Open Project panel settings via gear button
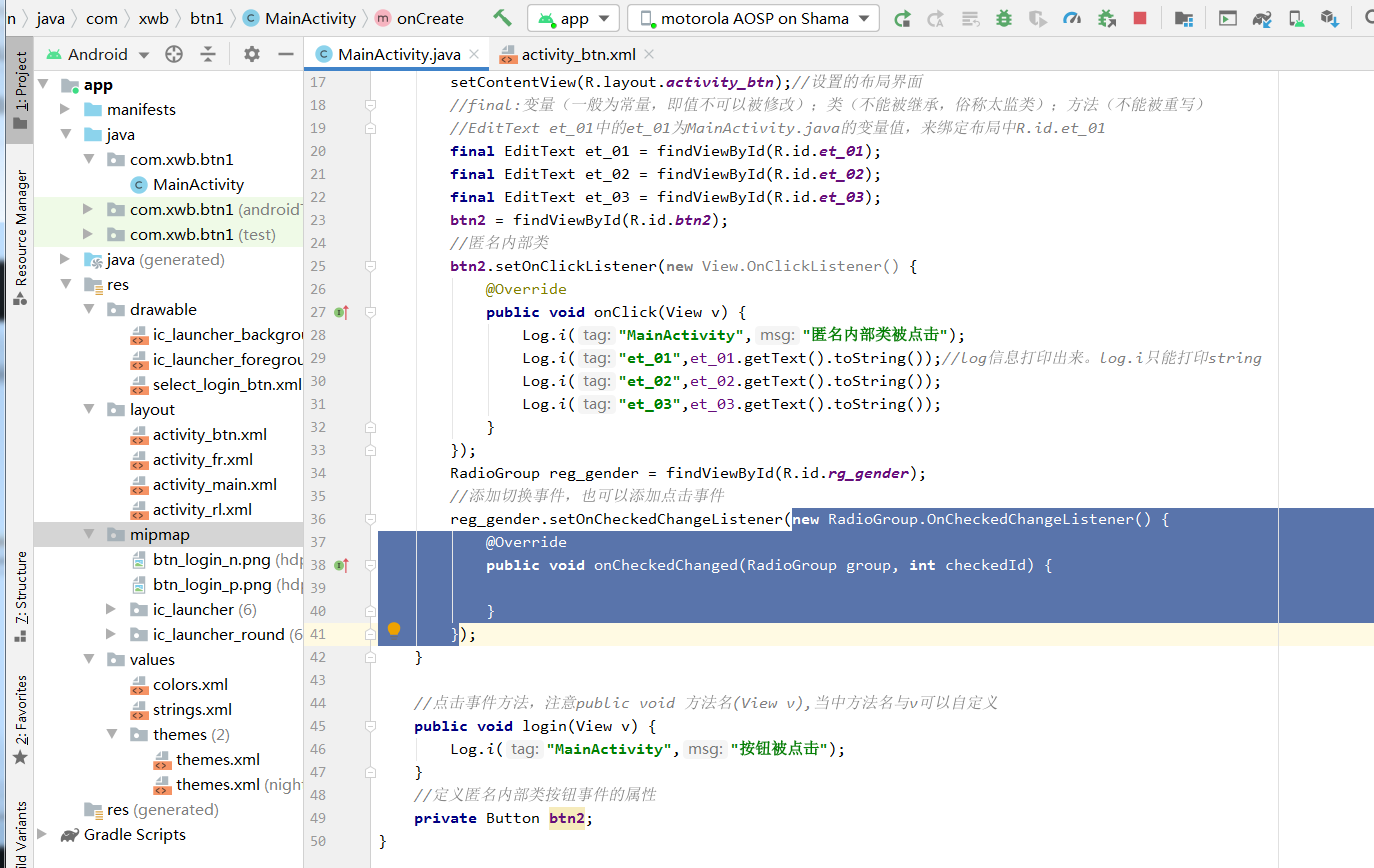Image resolution: width=1374 pixels, height=868 pixels. 250,53
